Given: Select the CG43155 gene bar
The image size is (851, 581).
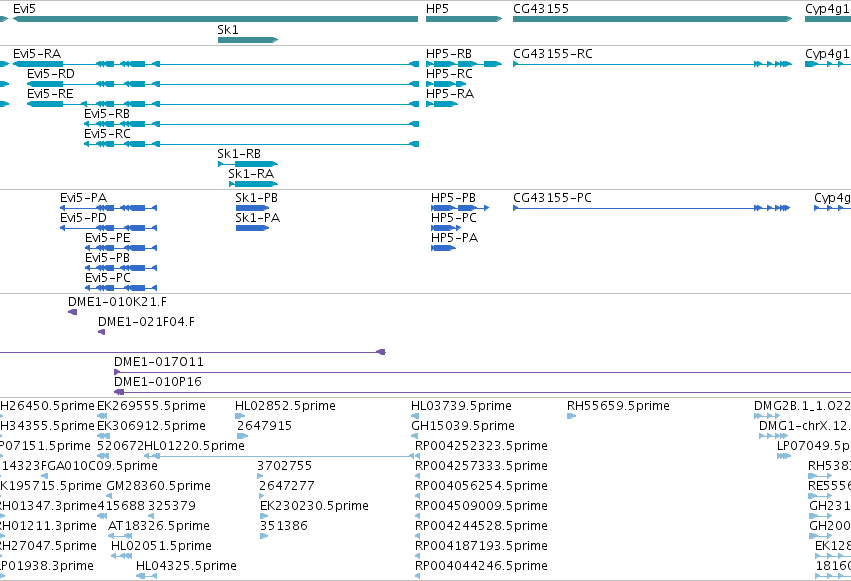Looking at the screenshot, I should [652, 19].
